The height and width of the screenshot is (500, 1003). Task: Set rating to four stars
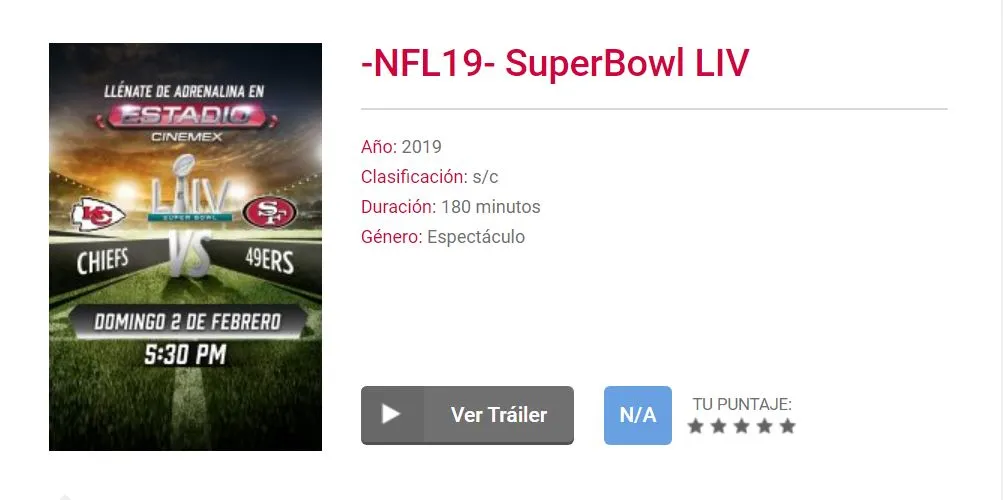(x=764, y=426)
